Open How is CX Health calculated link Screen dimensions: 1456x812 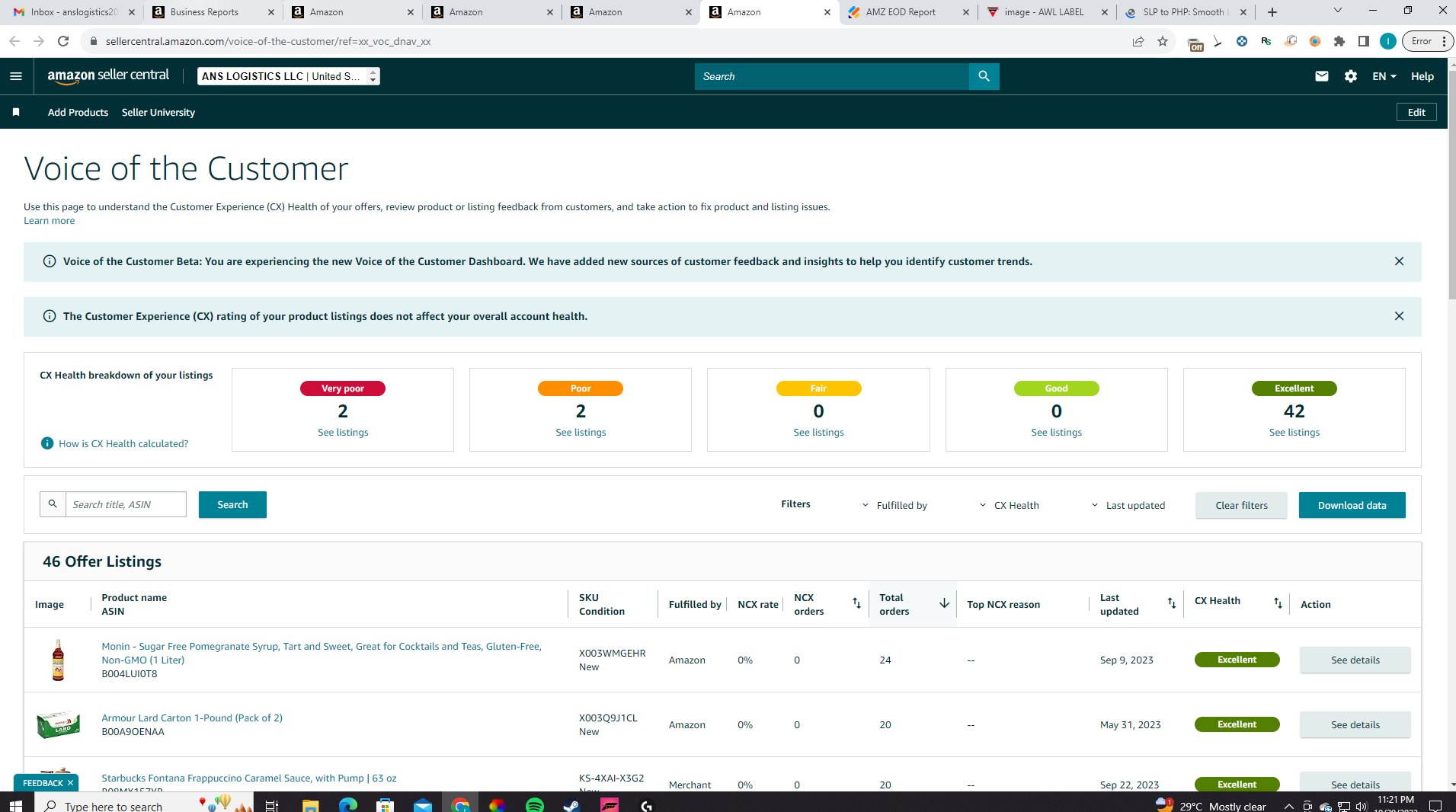[x=123, y=443]
